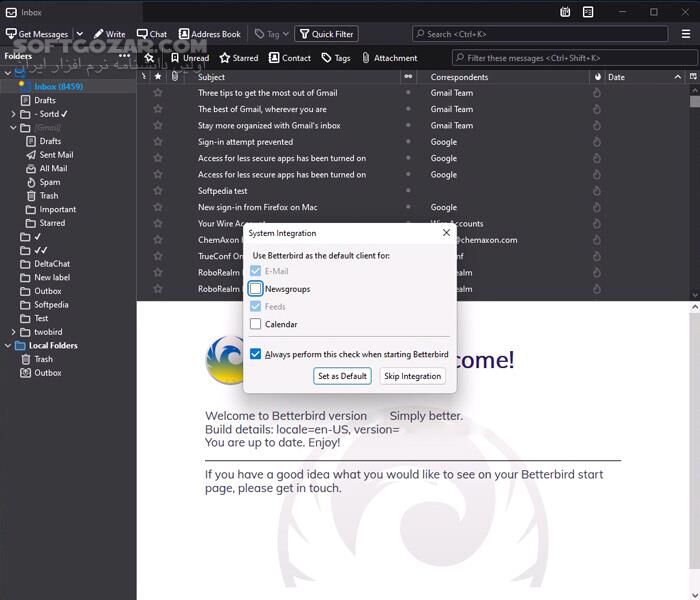Open the Address Book
Viewport: 700px width, 600px height.
pos(210,34)
